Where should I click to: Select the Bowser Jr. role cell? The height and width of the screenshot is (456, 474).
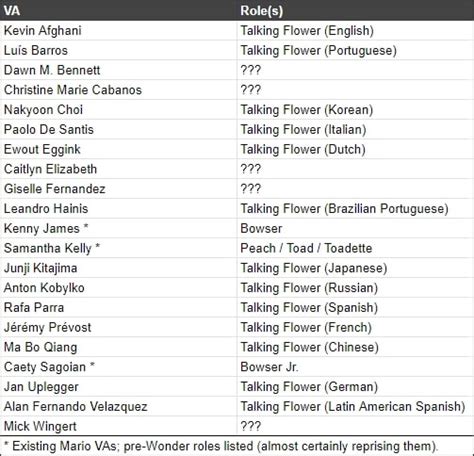tap(355, 367)
